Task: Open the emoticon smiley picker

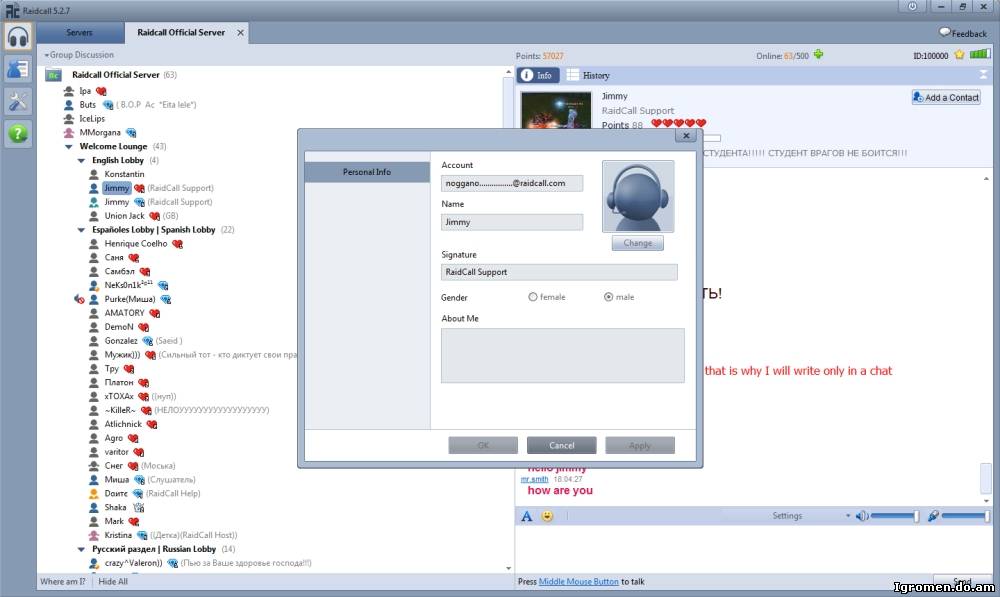Action: [547, 516]
